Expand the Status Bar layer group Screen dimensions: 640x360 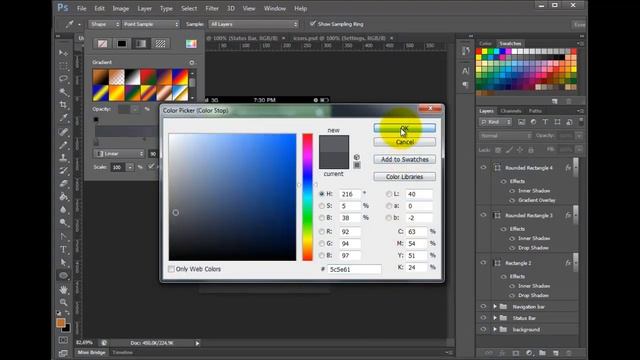click(495, 318)
